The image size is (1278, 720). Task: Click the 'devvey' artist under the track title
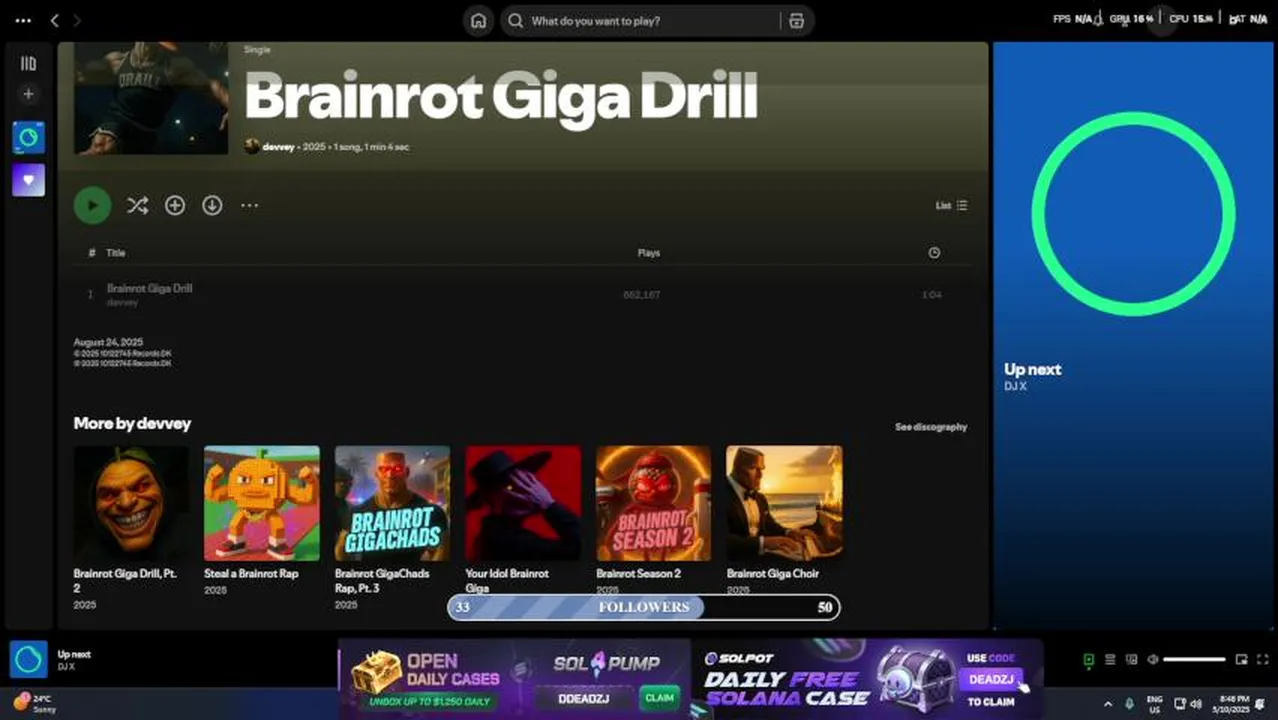click(x=122, y=302)
